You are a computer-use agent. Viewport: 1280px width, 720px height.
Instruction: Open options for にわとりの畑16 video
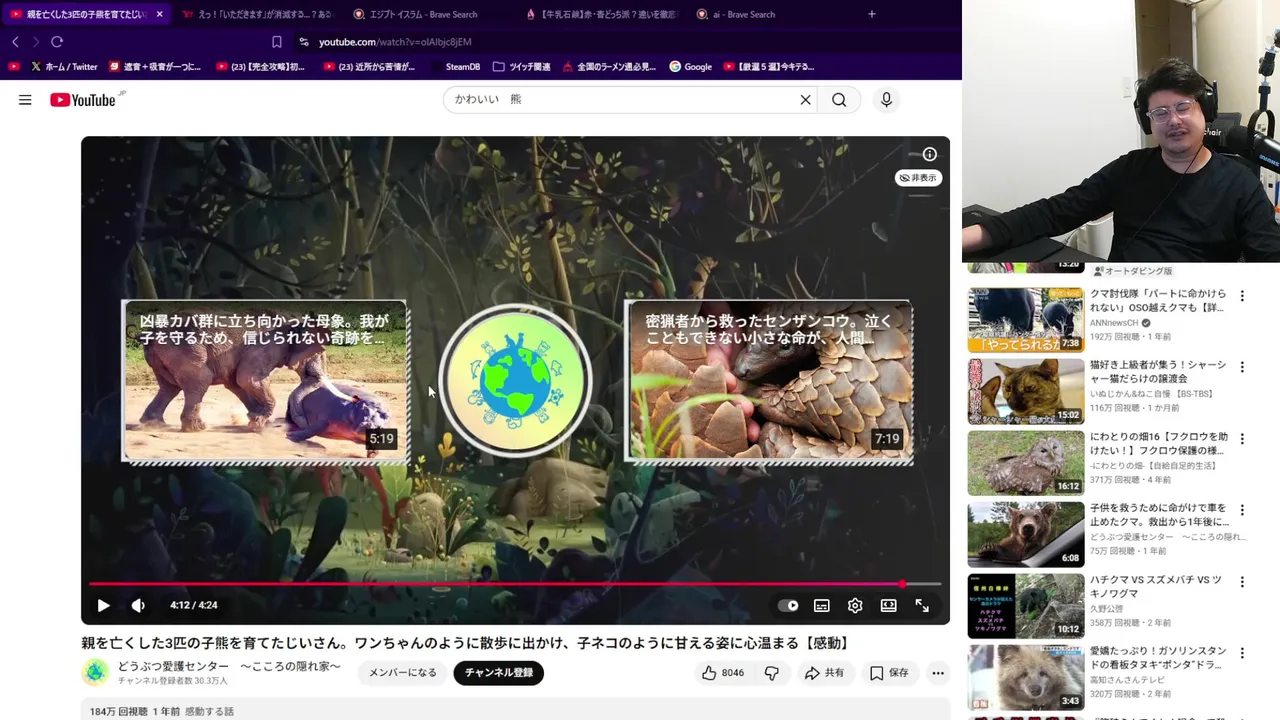click(1242, 439)
